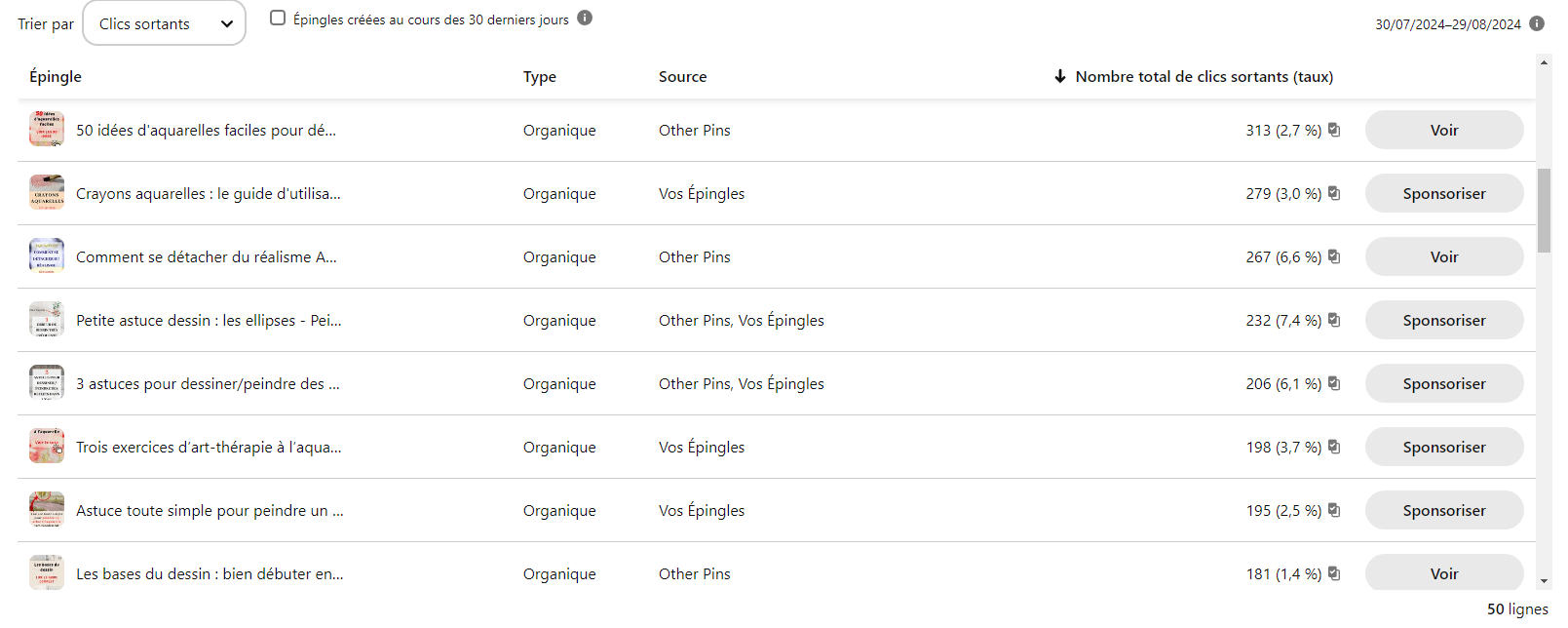
Task: Open pin title 'Les bases du dessin : bien débuter en...'
Action: [210, 573]
